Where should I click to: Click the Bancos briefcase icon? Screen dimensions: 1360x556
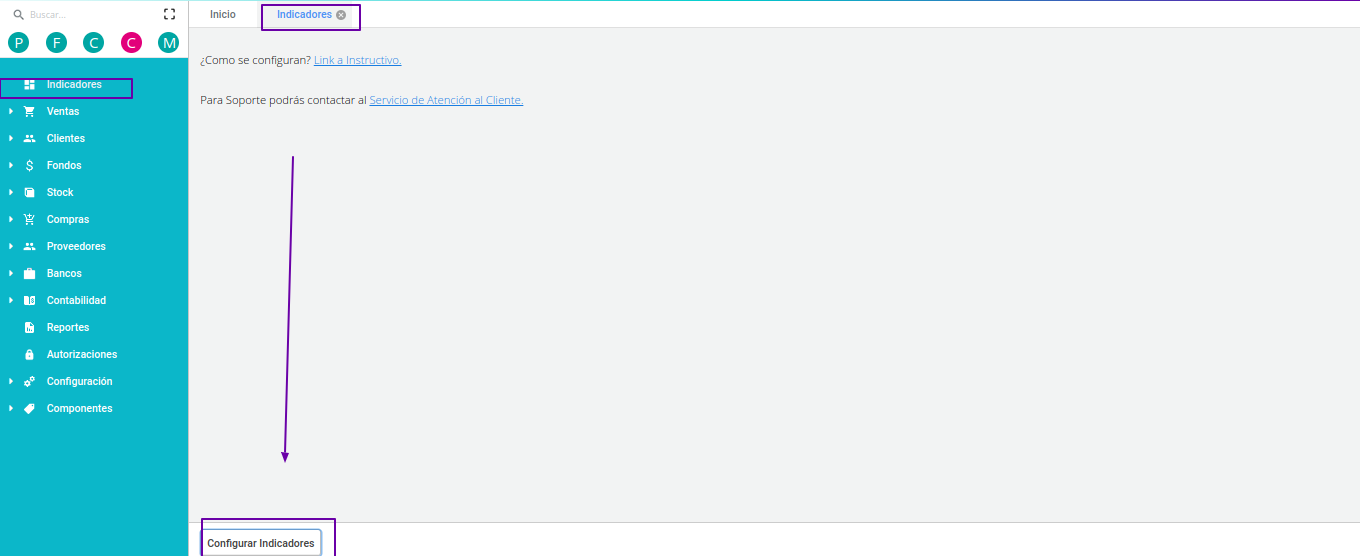[29, 274]
